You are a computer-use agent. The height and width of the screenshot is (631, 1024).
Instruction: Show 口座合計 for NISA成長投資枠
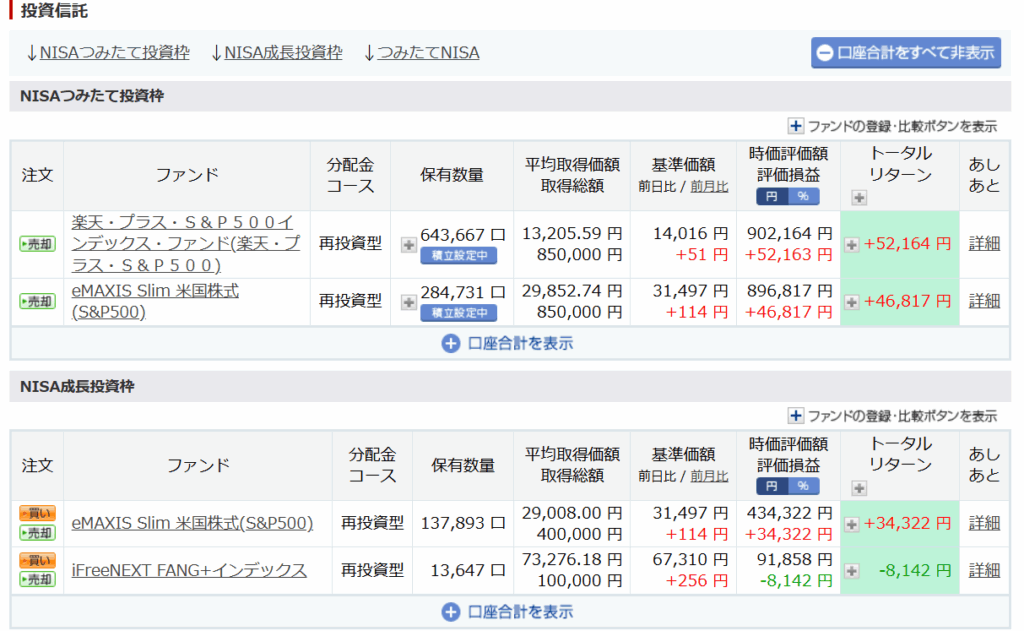coord(507,612)
